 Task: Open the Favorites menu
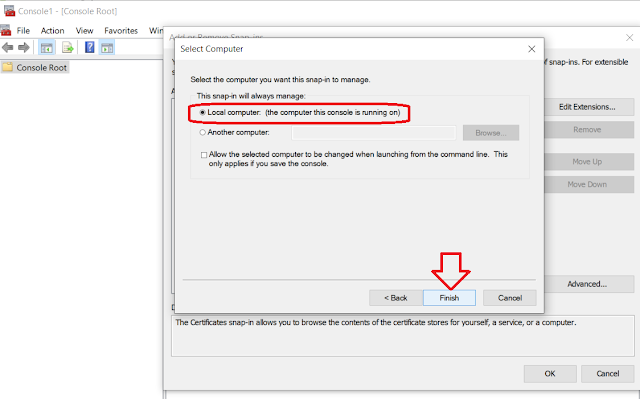pyautogui.click(x=121, y=31)
